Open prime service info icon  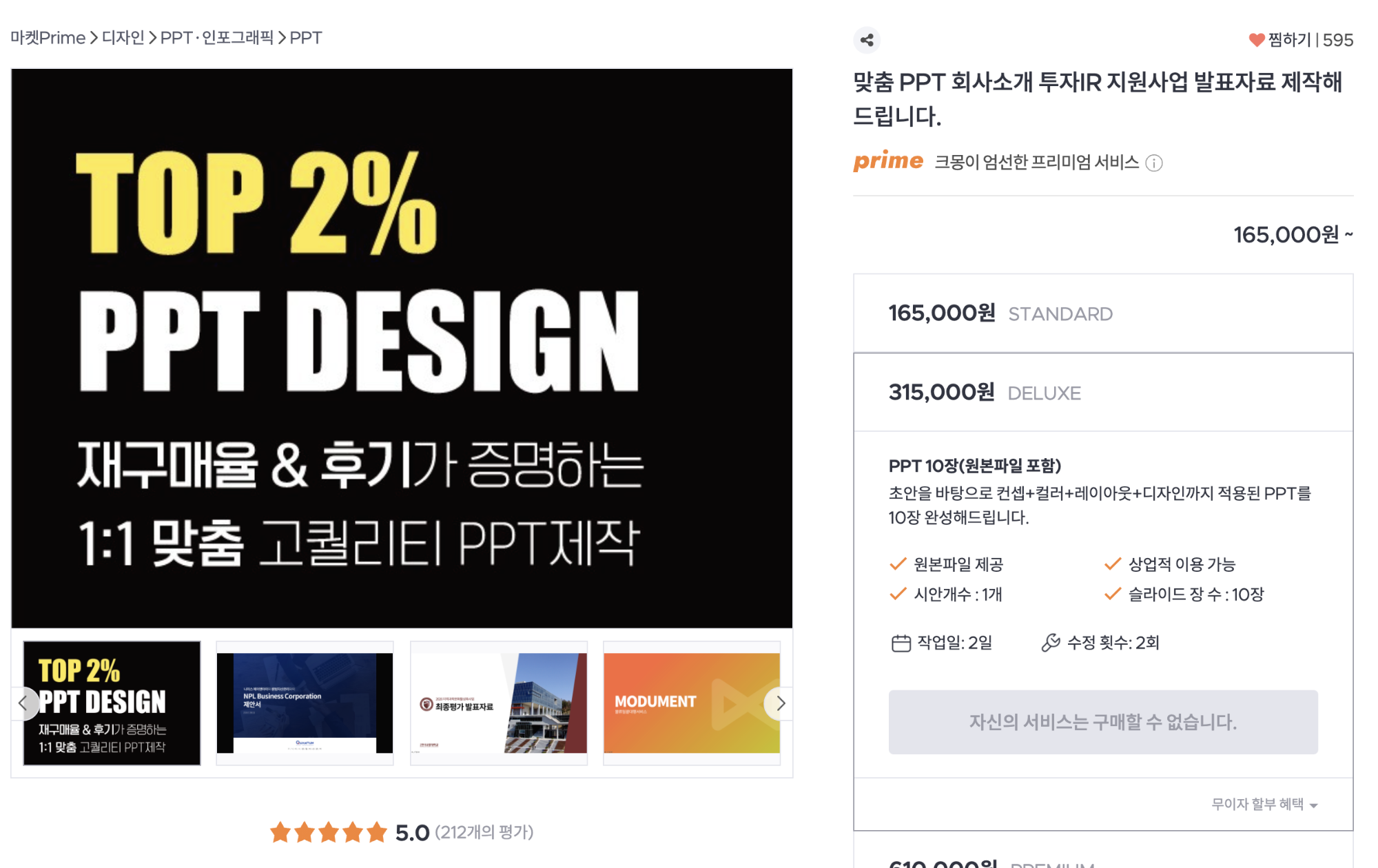pos(1154,163)
